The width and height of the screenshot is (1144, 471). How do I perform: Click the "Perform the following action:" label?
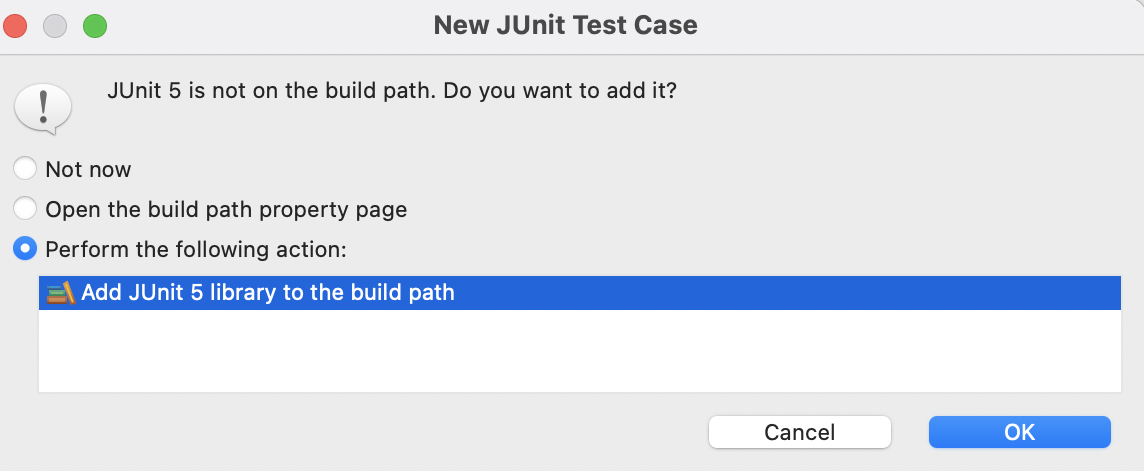[x=196, y=250]
